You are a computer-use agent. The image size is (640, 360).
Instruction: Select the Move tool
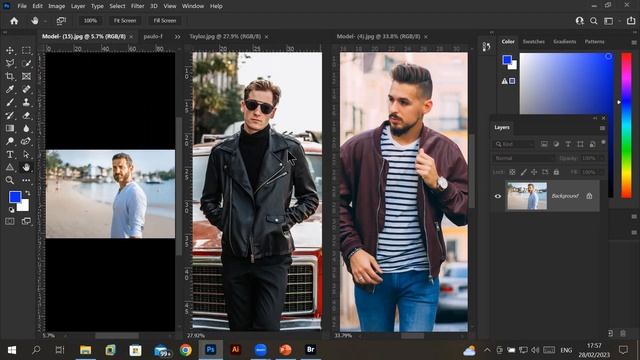(10, 50)
